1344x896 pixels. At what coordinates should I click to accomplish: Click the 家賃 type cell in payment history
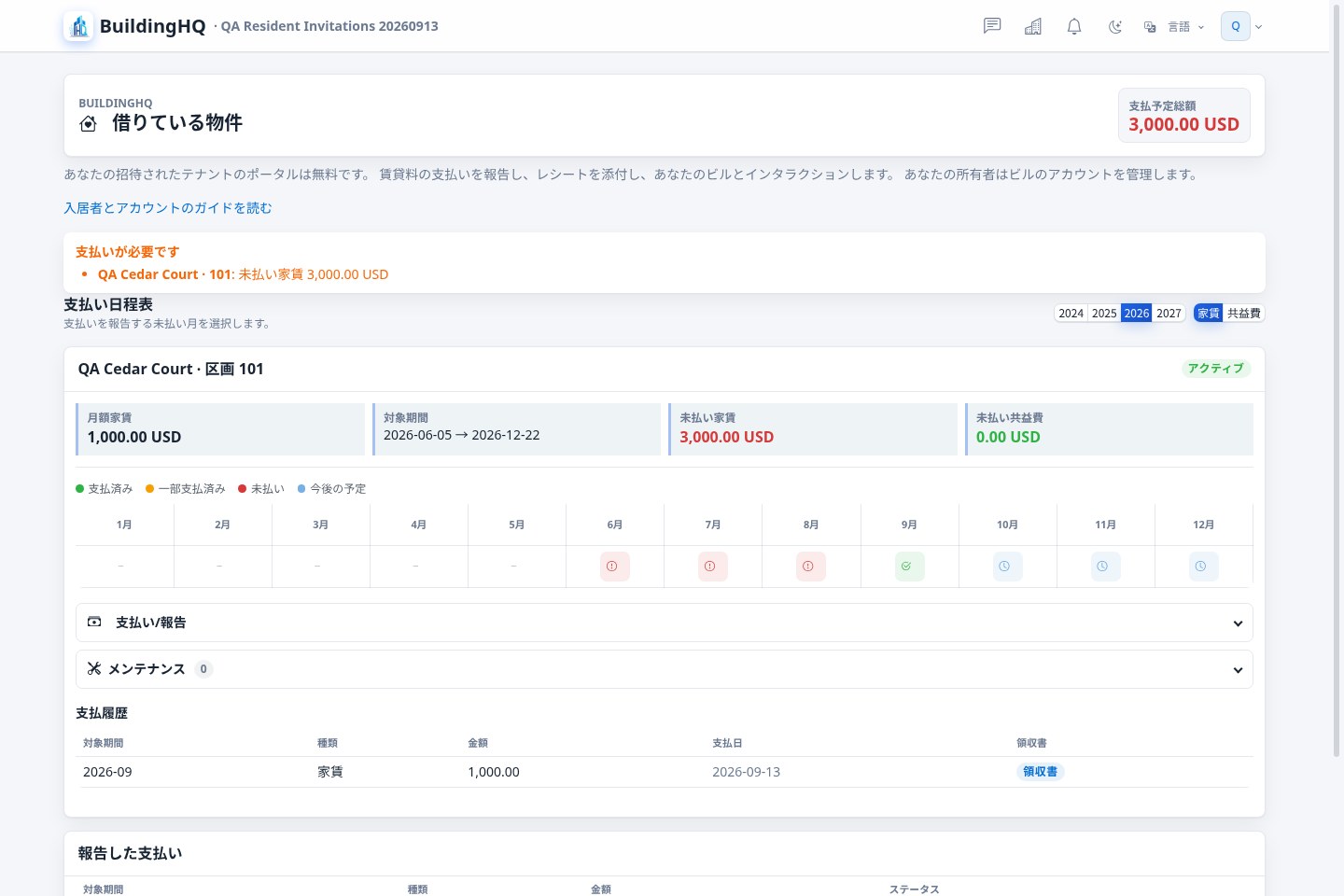pyautogui.click(x=330, y=772)
